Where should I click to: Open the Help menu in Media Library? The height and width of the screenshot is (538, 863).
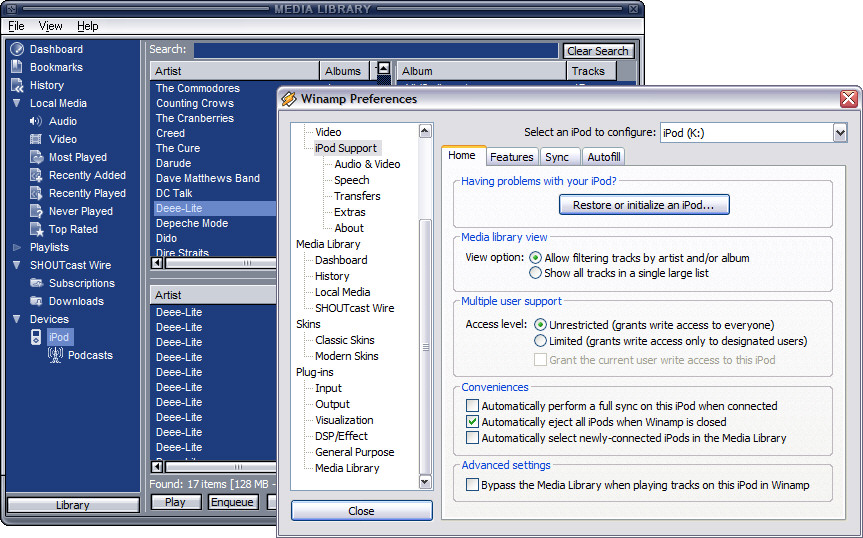coord(88,26)
